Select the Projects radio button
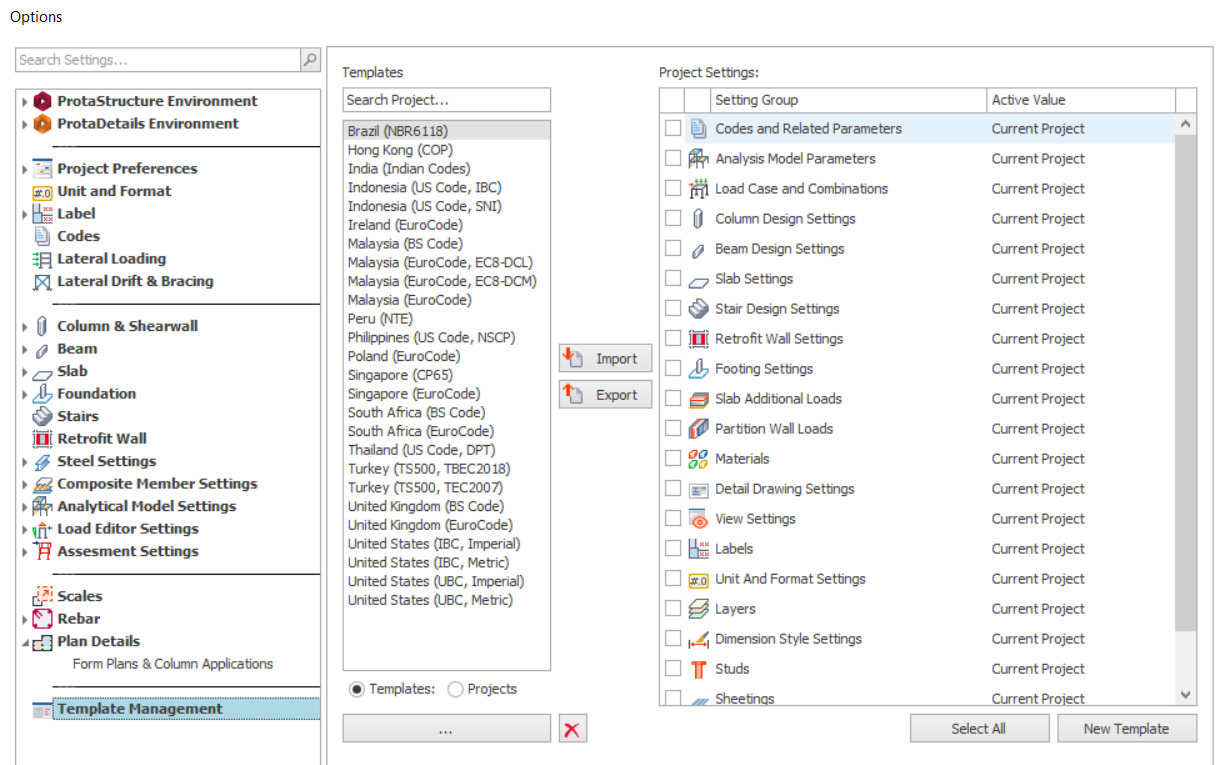Image resolution: width=1221 pixels, height=765 pixels. coord(456,689)
